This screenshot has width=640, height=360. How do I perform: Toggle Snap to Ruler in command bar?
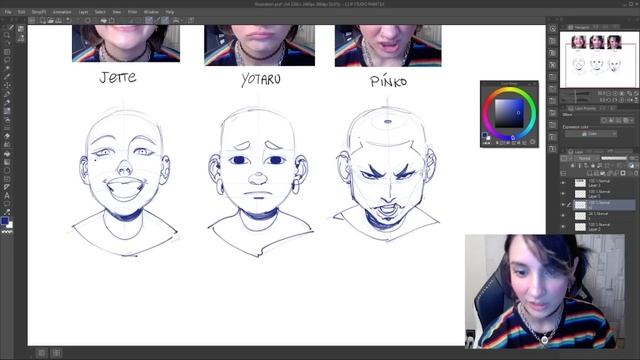[x=149, y=20]
